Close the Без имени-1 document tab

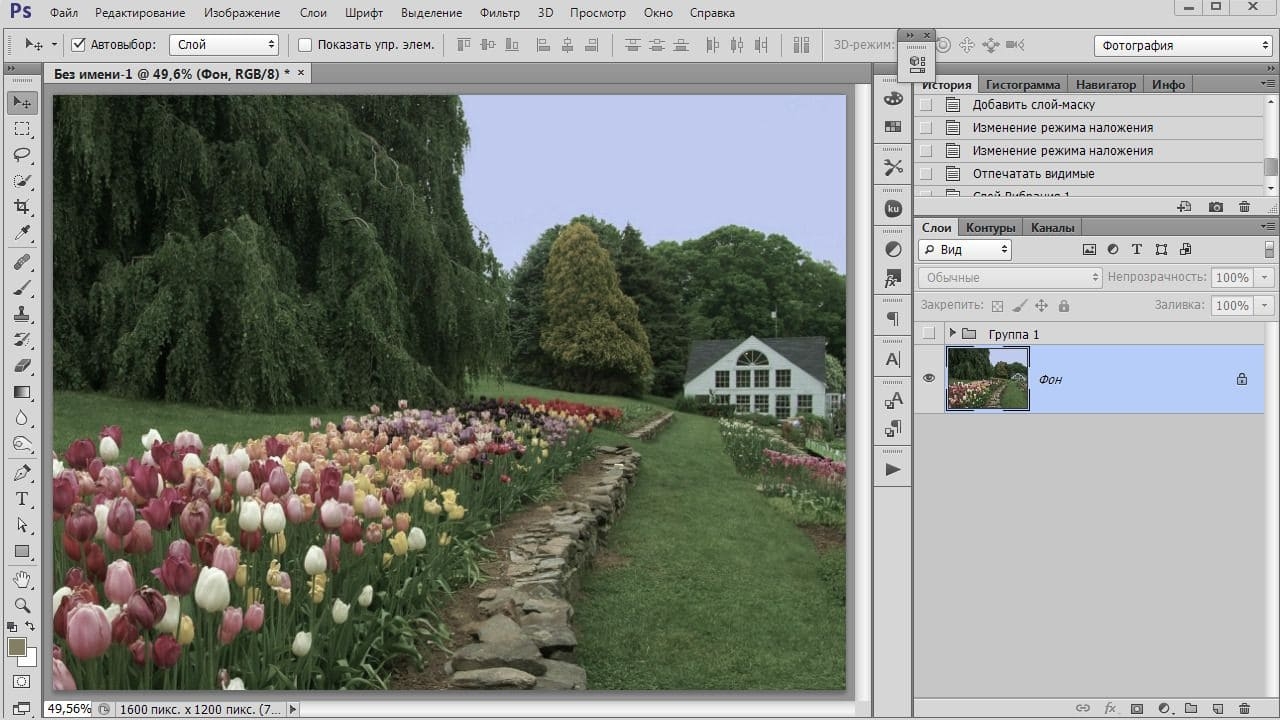pos(301,73)
